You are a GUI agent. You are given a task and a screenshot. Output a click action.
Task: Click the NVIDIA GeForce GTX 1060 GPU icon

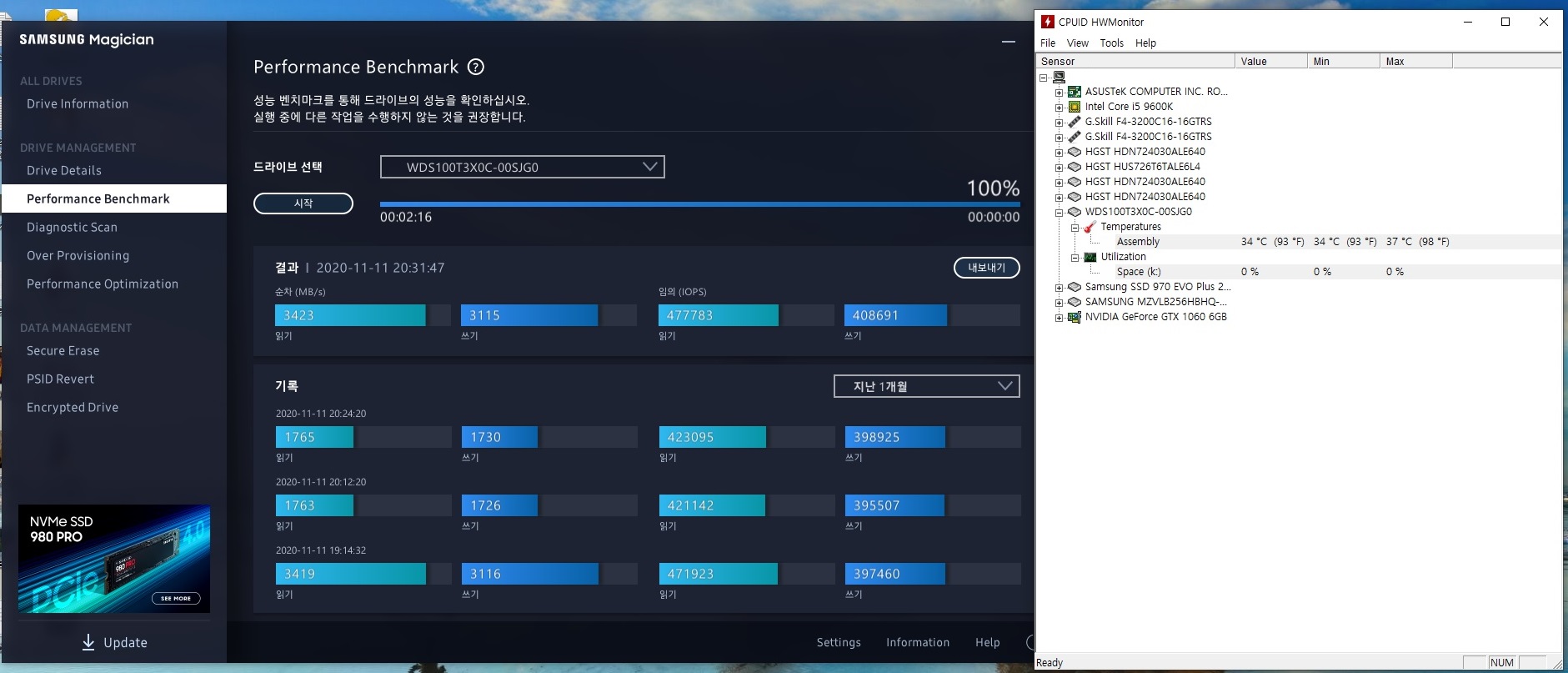tap(1075, 317)
